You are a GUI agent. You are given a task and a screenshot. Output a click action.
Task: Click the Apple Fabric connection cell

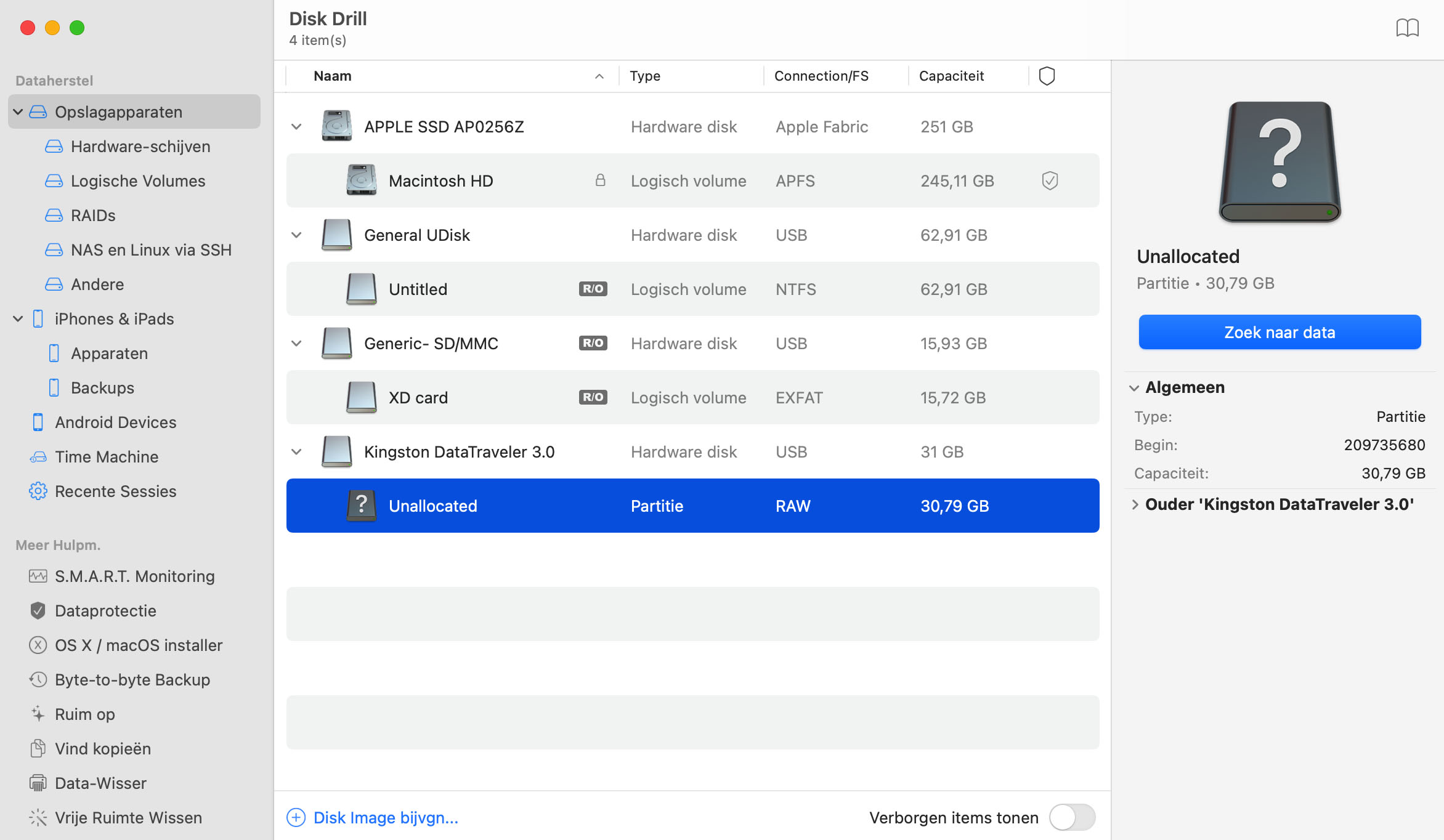pyautogui.click(x=822, y=126)
